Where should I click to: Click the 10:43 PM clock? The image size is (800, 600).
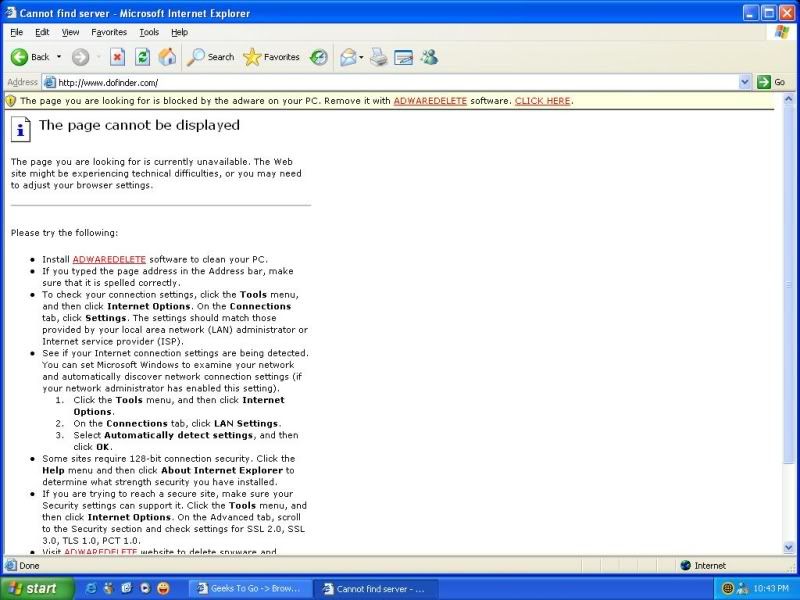pos(771,588)
